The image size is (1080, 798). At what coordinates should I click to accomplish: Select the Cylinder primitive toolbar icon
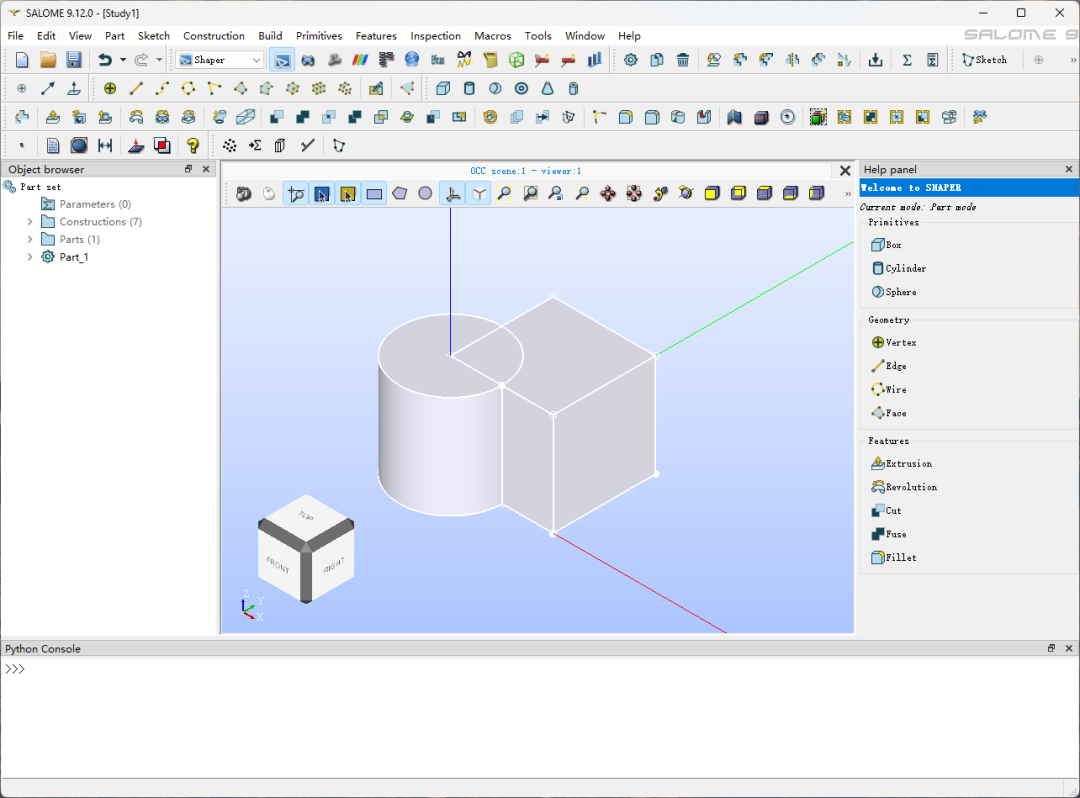coord(470,88)
